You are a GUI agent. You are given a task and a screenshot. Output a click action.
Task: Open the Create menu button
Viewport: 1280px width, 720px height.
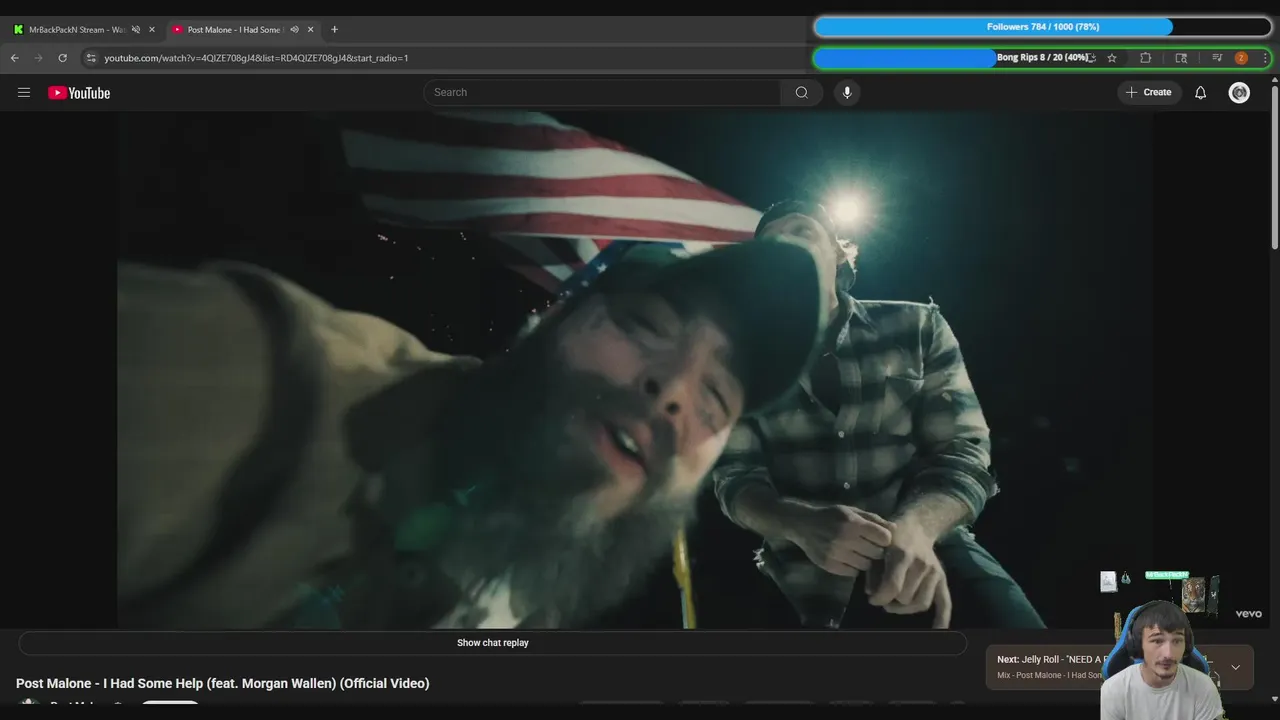[x=1149, y=92]
